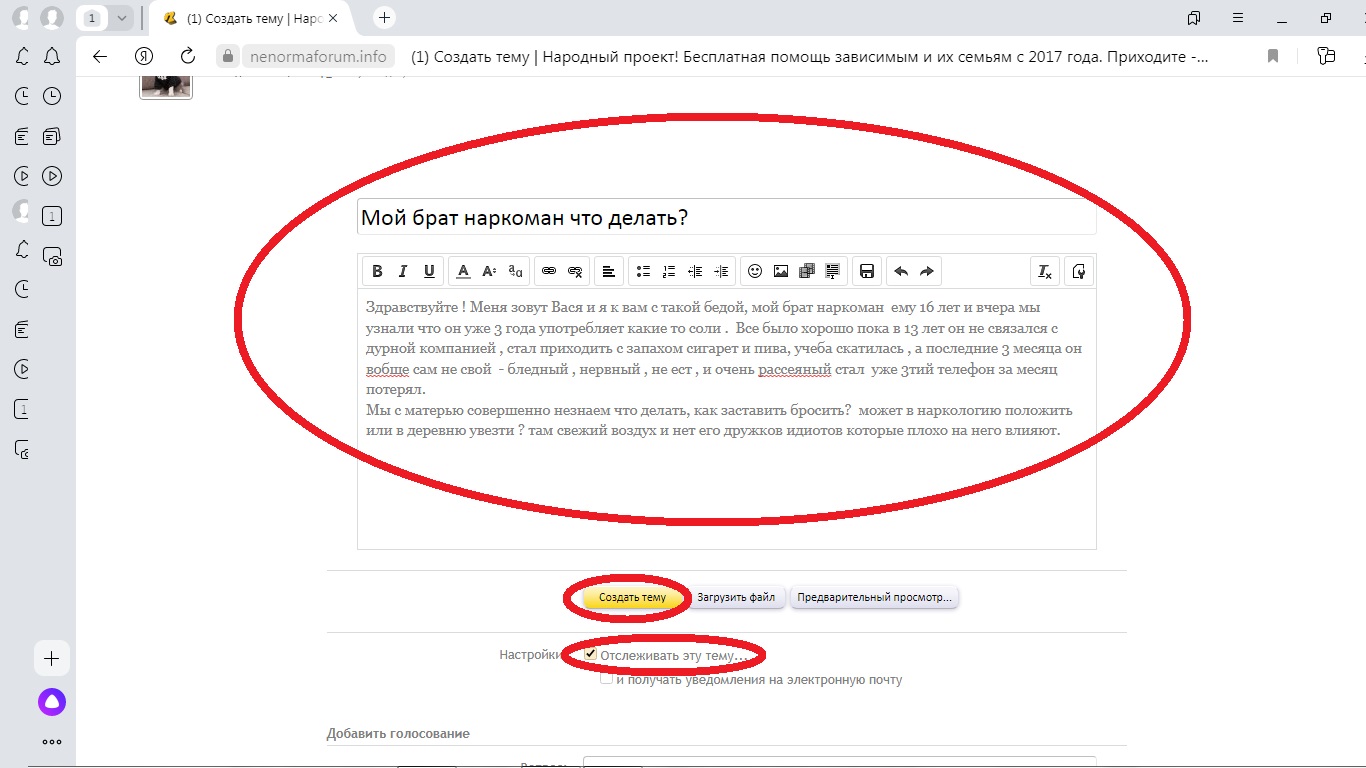
Task: Remove formatting with the Tx icon
Action: tap(1044, 271)
